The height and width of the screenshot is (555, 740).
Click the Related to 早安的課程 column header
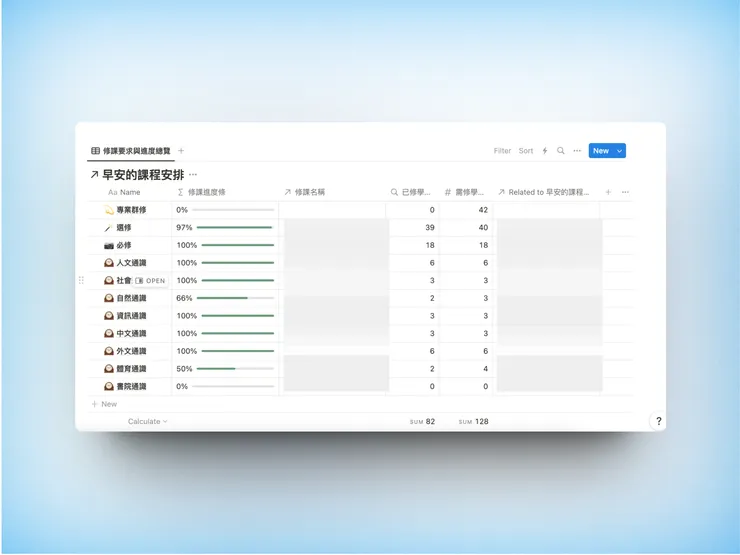(546, 193)
